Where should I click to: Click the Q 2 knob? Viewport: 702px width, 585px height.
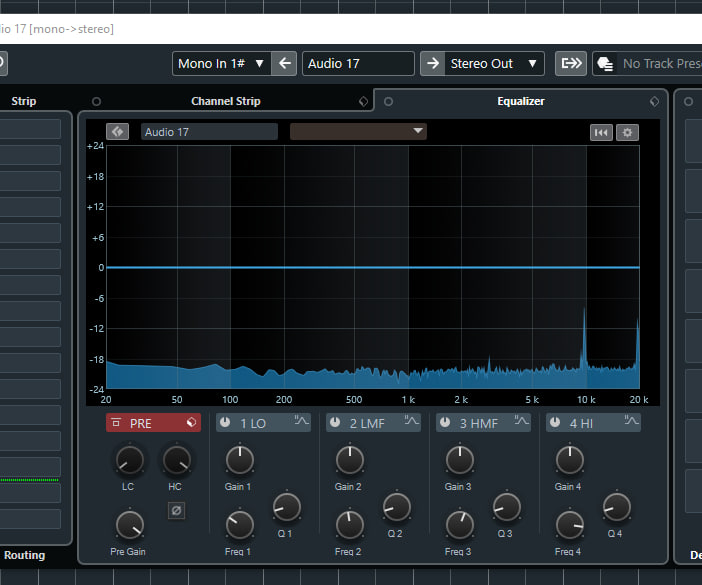tap(397, 507)
